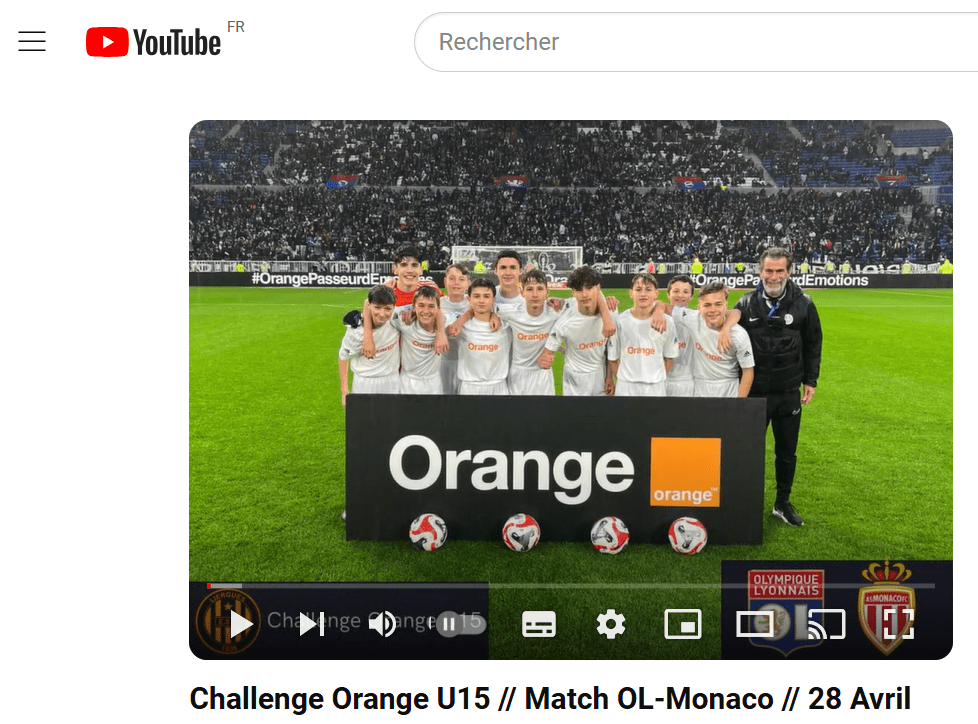978x724 pixels.
Task: Toggle the autoplay switch off
Action: pyautogui.click(x=460, y=624)
